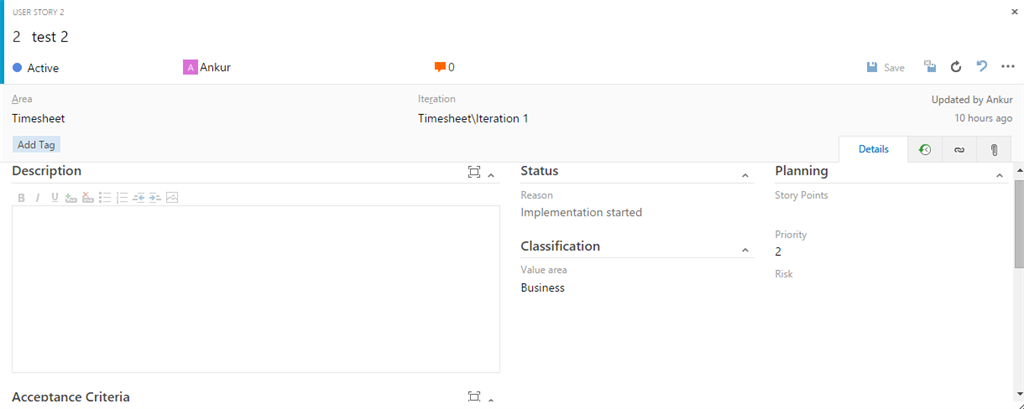Refresh the work item
The width and height of the screenshot is (1024, 409).
click(x=956, y=67)
